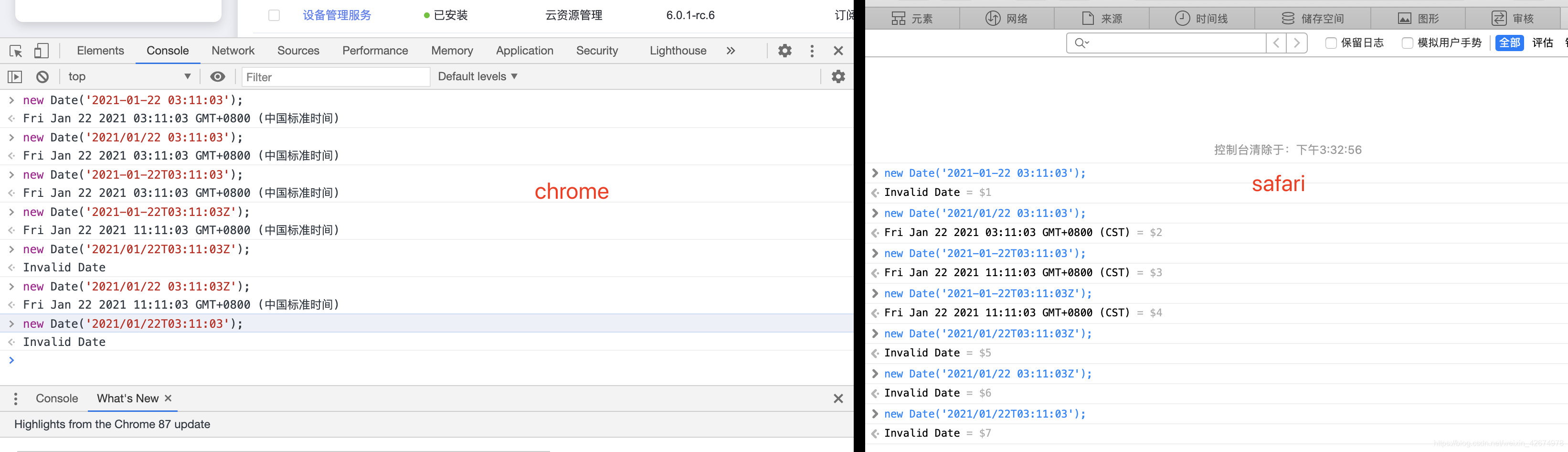Create a live expression with the eye icon

pyautogui.click(x=218, y=76)
